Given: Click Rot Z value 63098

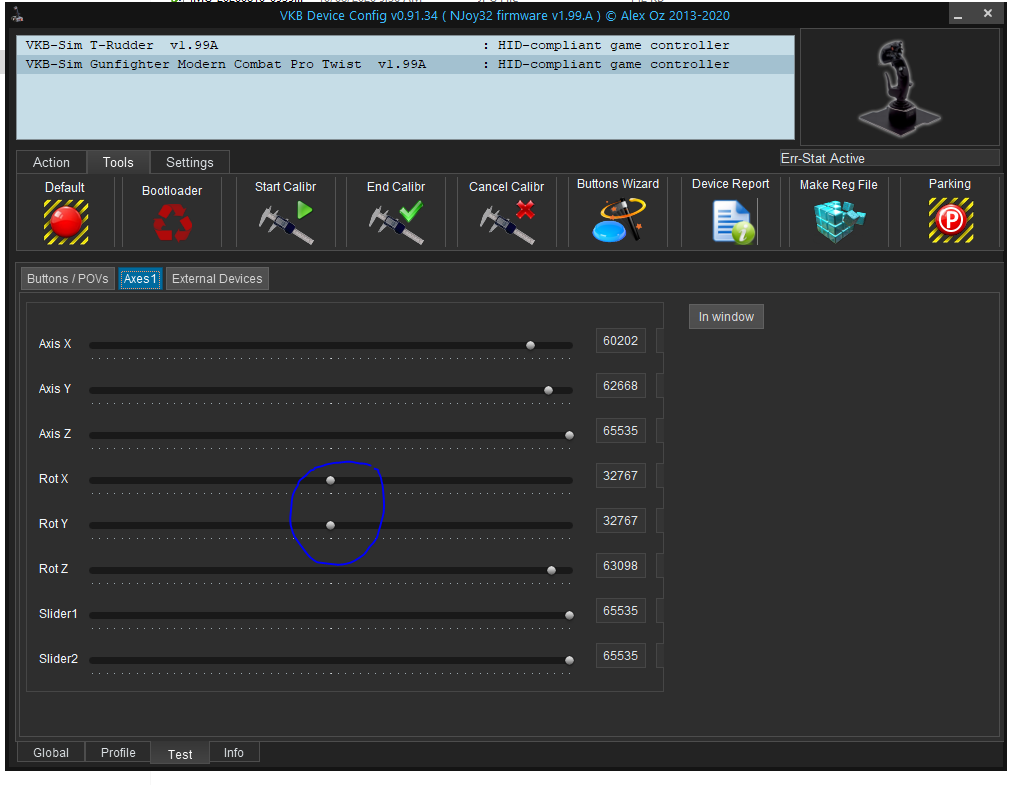Looking at the screenshot, I should (621, 566).
